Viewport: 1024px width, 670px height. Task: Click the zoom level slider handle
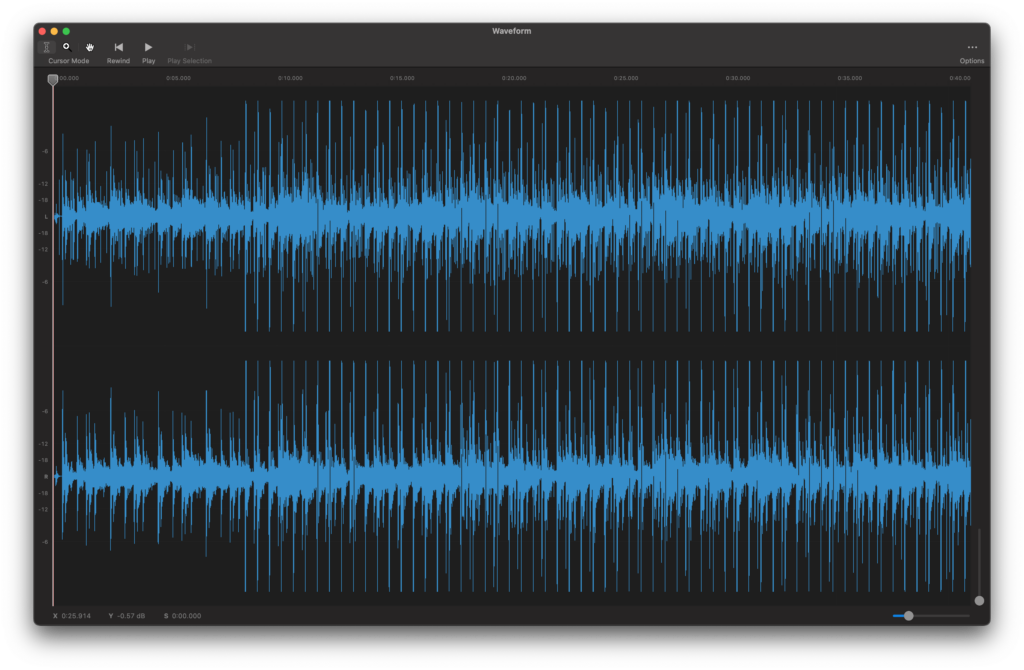point(910,616)
